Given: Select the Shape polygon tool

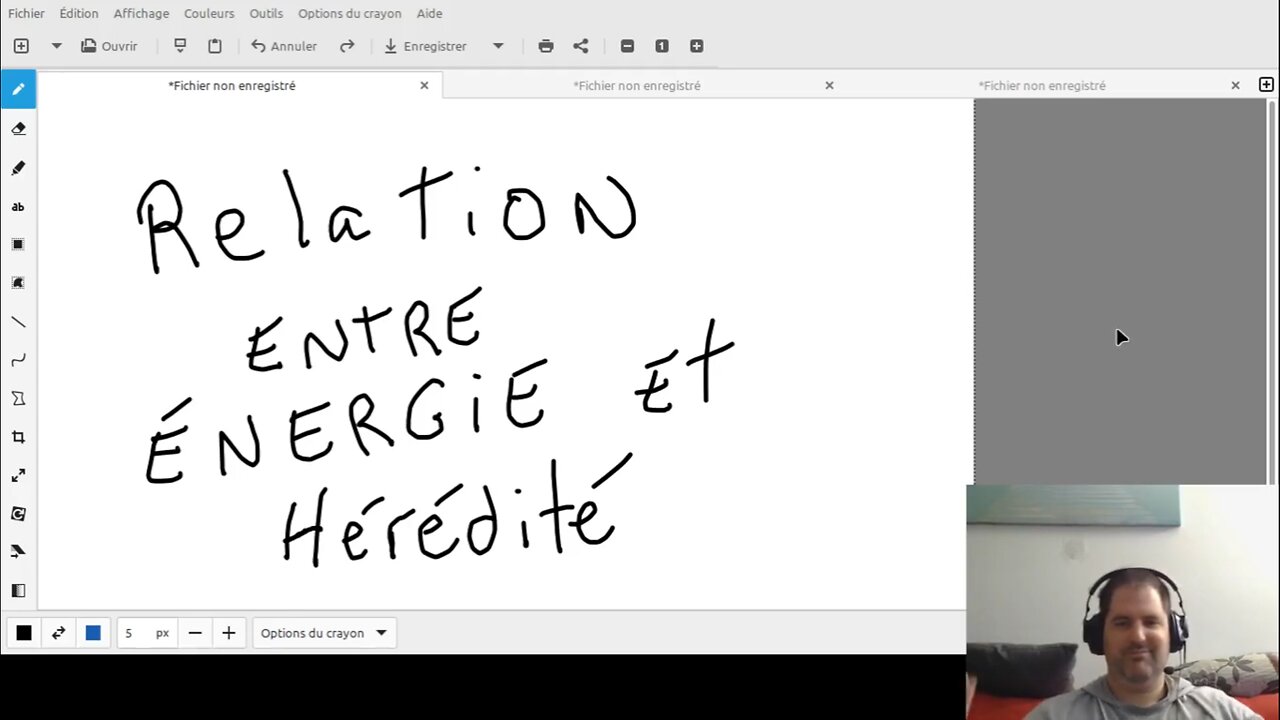Looking at the screenshot, I should point(18,398).
